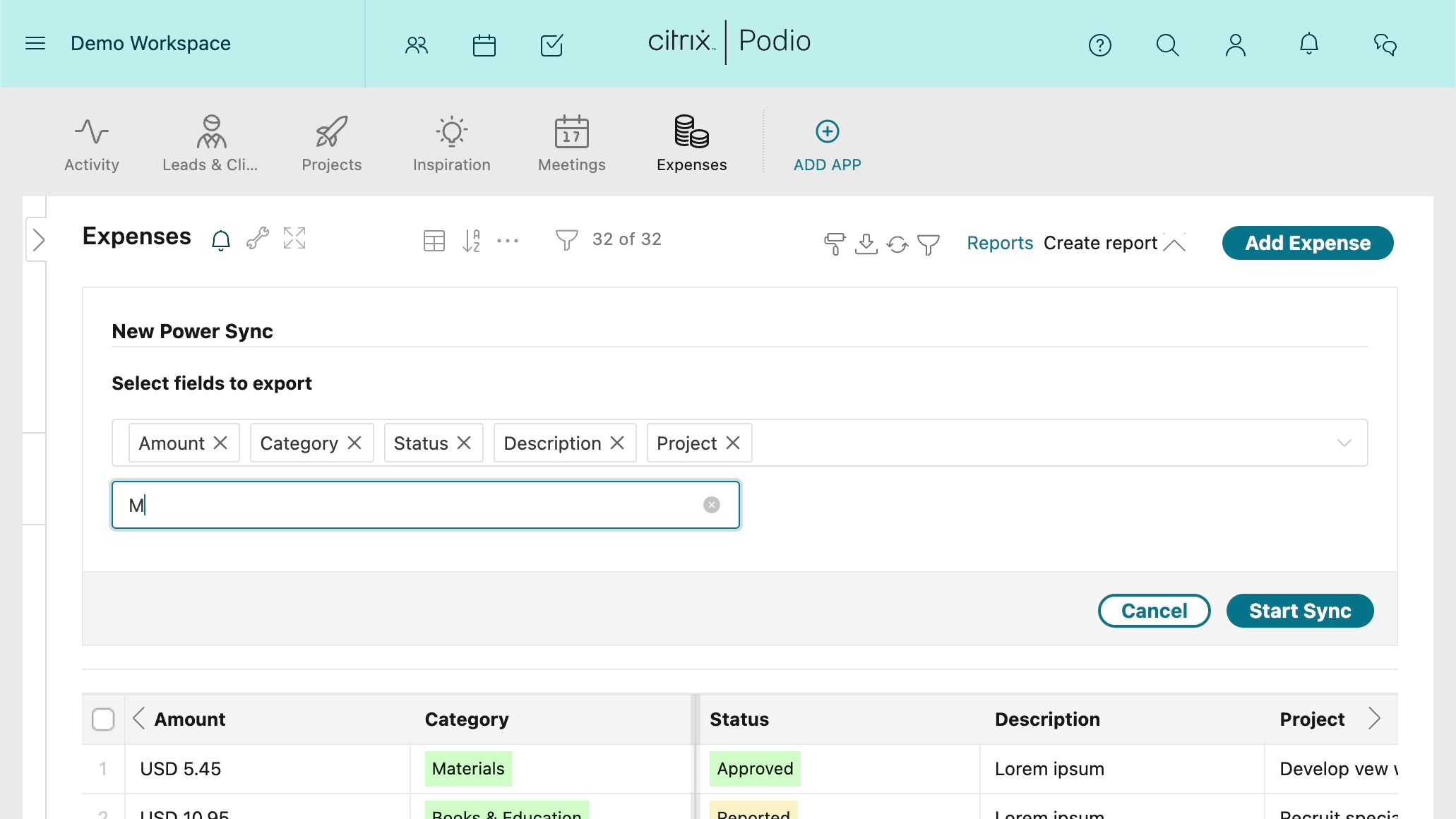This screenshot has width=1456, height=819.
Task: Toggle the select-all checkbox in table header
Action: coord(103,719)
